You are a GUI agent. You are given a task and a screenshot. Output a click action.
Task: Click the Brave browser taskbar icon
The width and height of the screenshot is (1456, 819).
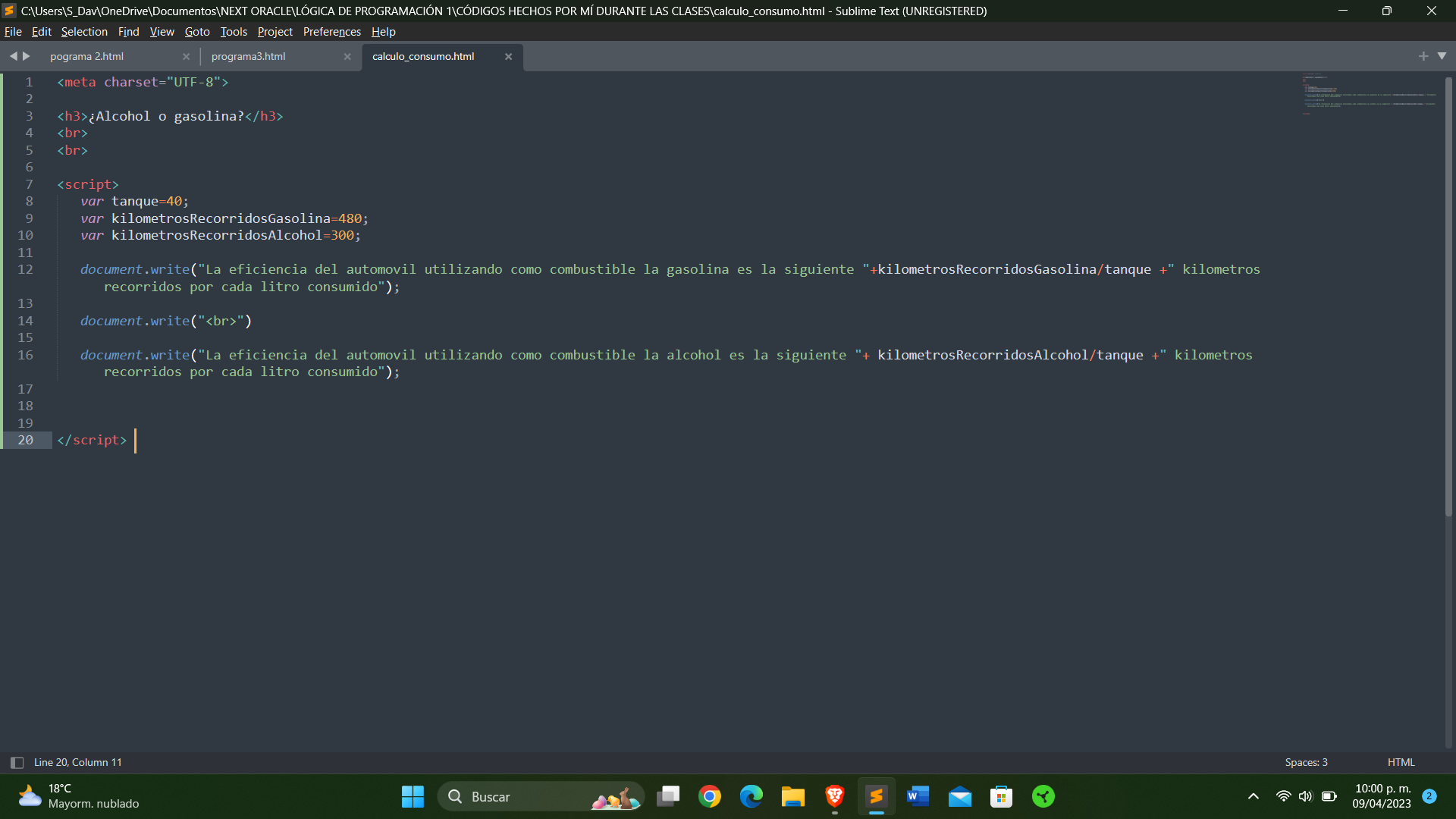[x=834, y=796]
